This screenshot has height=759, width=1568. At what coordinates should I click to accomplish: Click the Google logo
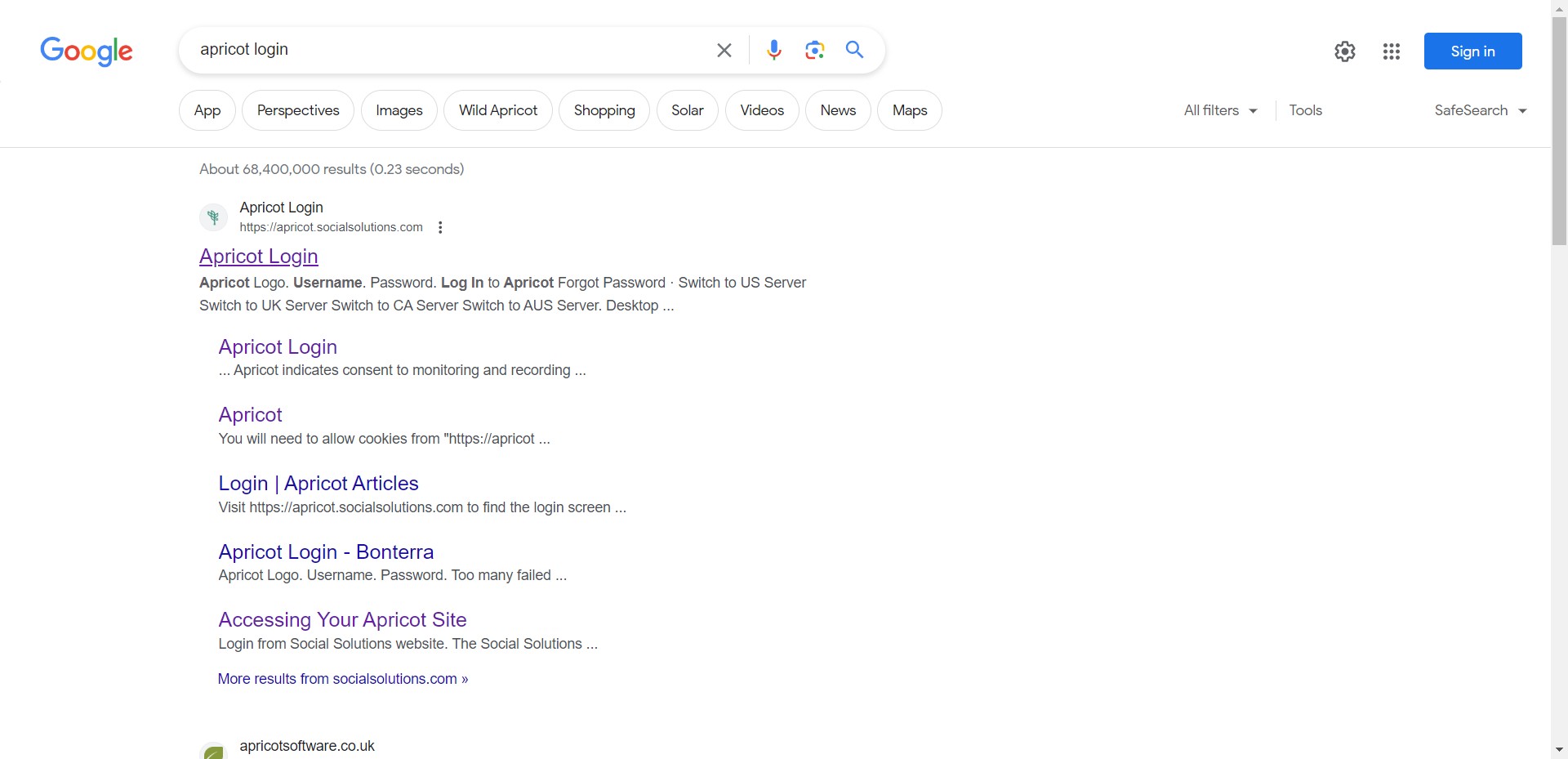86,51
